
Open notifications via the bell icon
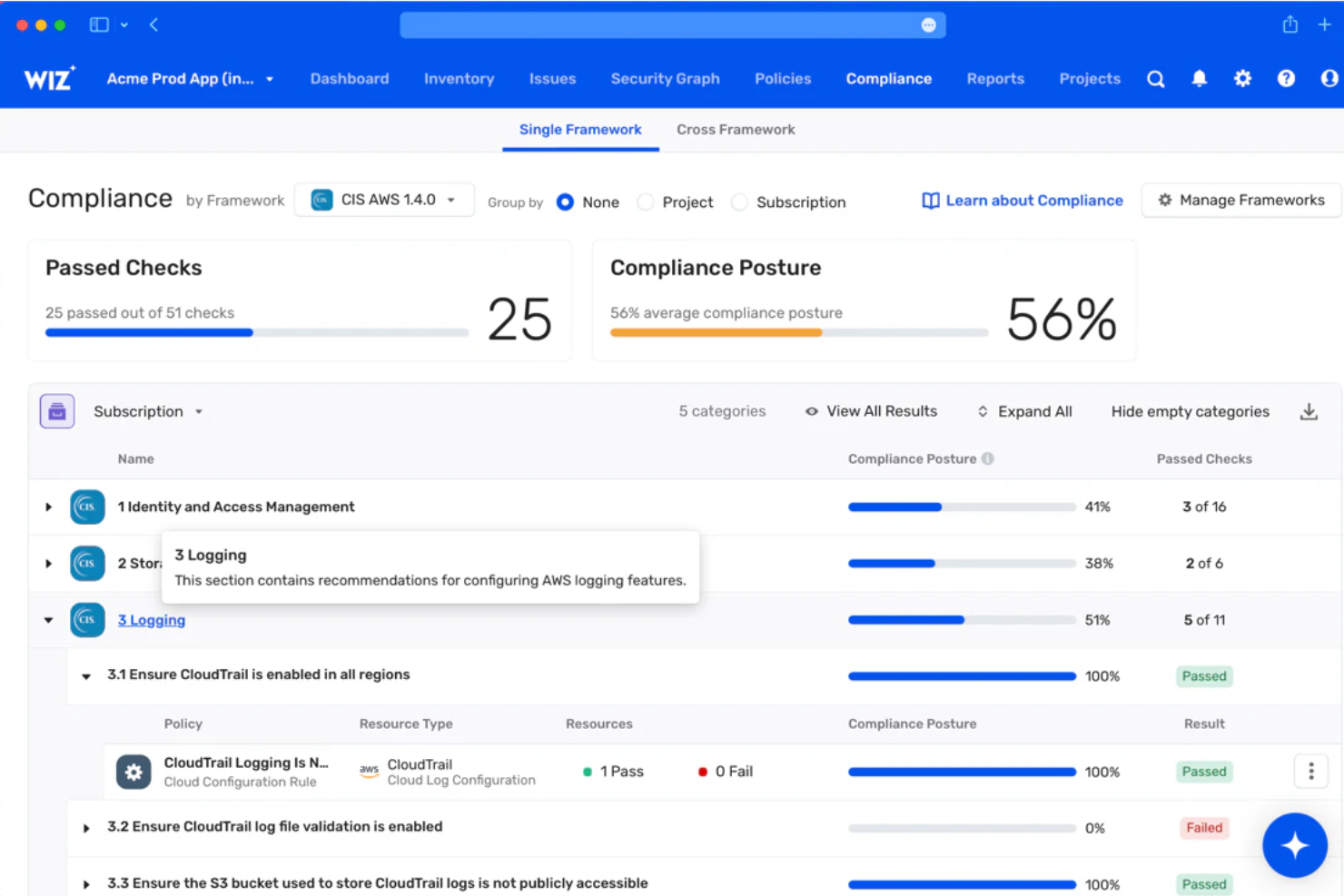point(1199,79)
